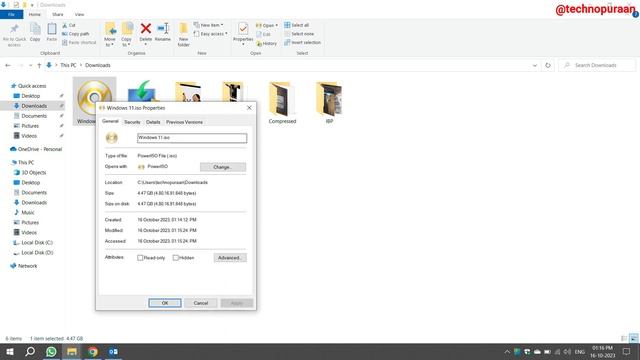
Task: Click the Search Downloads box
Action: coord(597,65)
